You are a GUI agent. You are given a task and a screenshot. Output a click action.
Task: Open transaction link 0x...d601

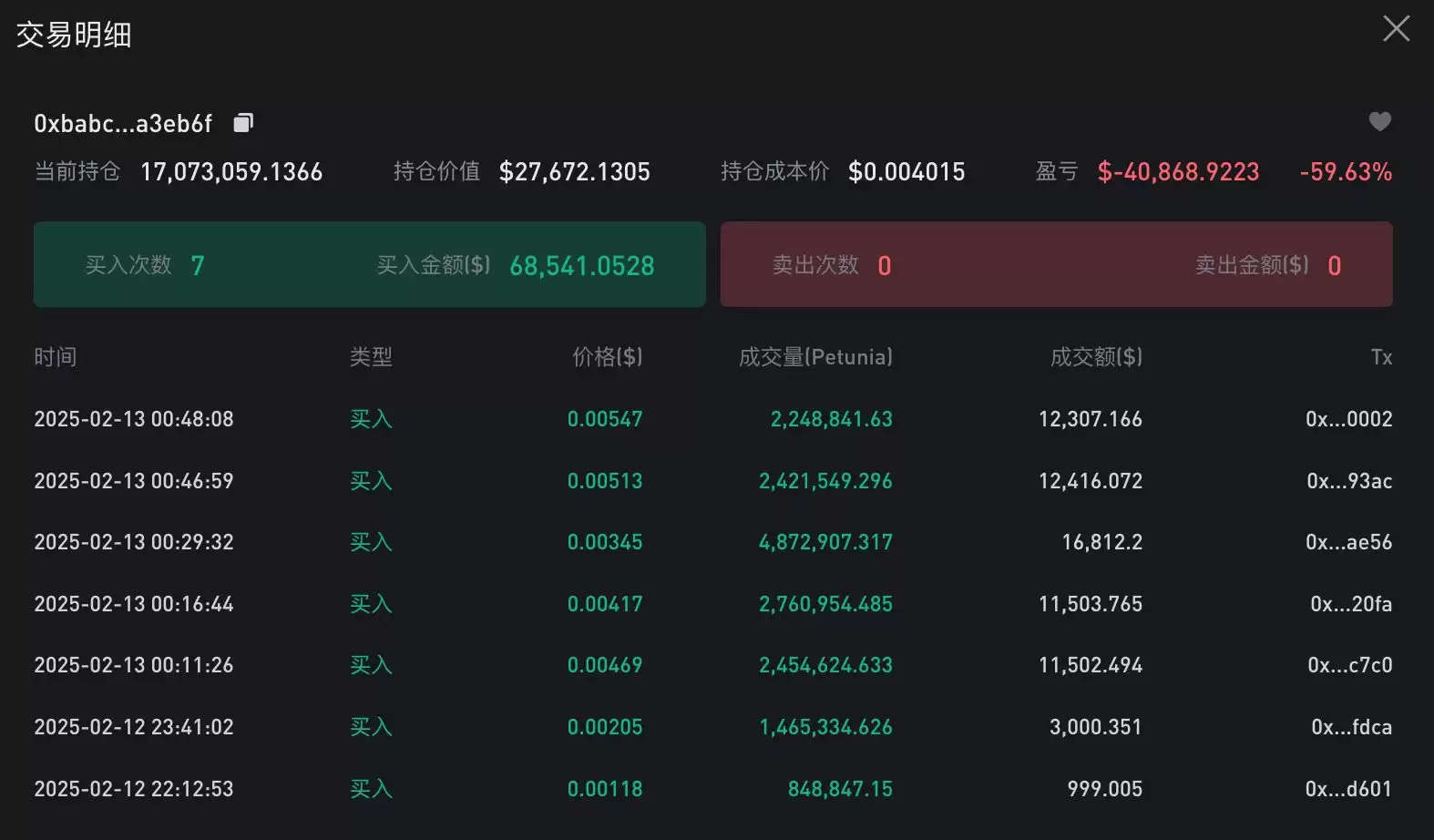(x=1348, y=789)
